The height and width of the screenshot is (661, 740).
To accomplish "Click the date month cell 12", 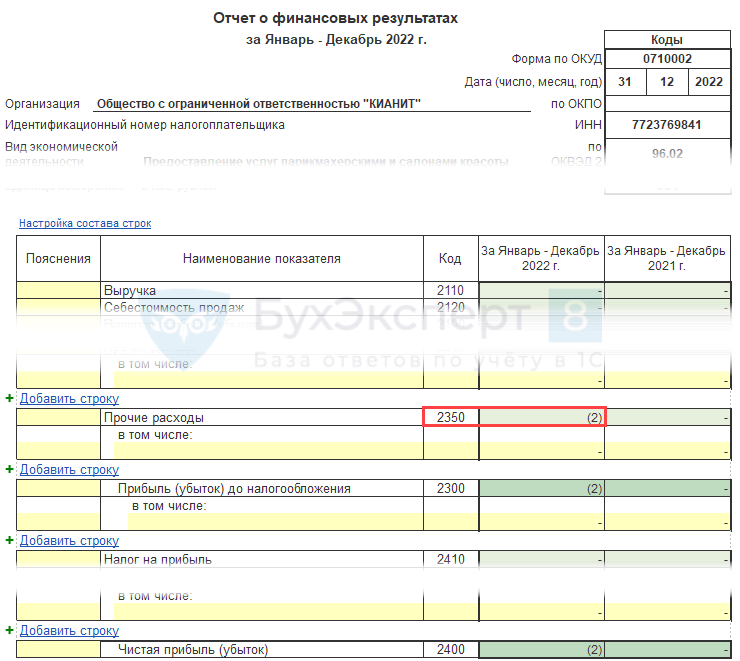I will tap(667, 82).
